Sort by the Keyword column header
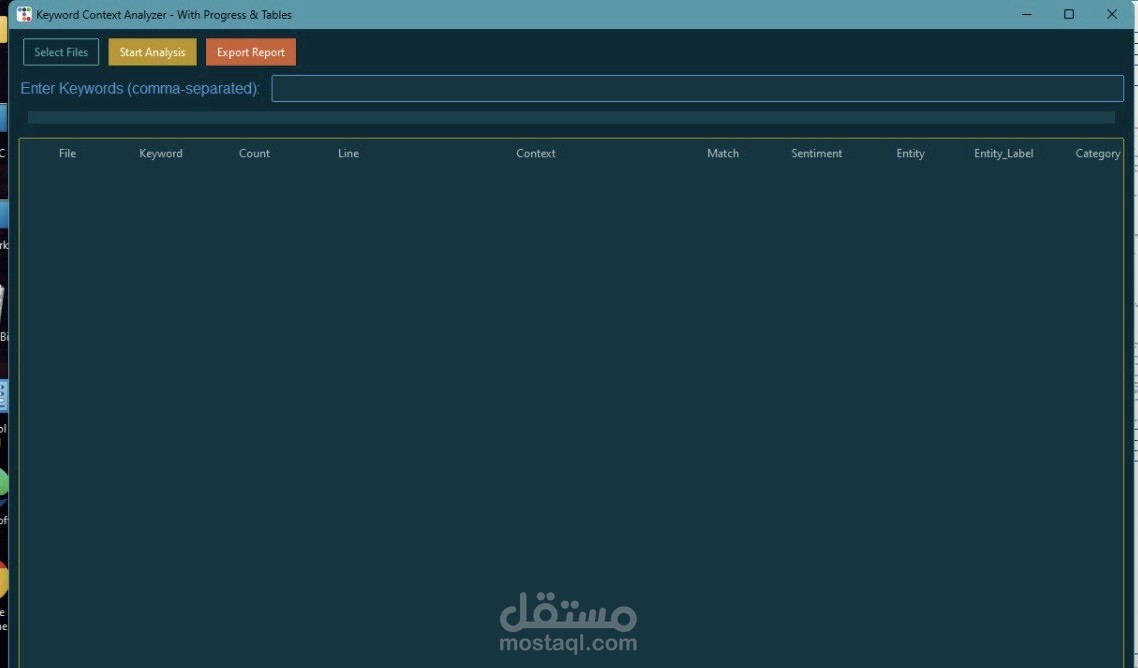 point(161,153)
